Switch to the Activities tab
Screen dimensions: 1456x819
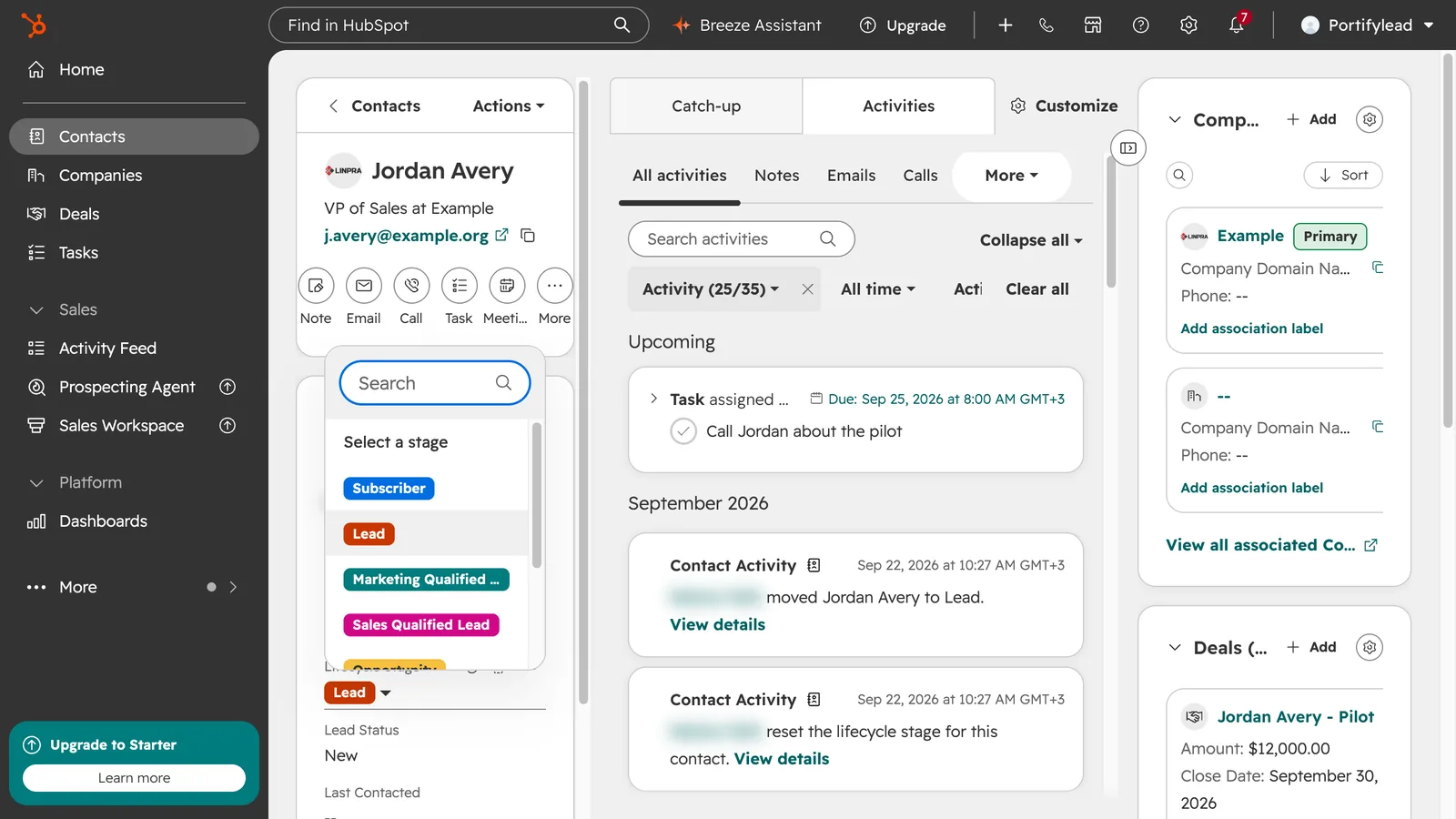tap(898, 106)
